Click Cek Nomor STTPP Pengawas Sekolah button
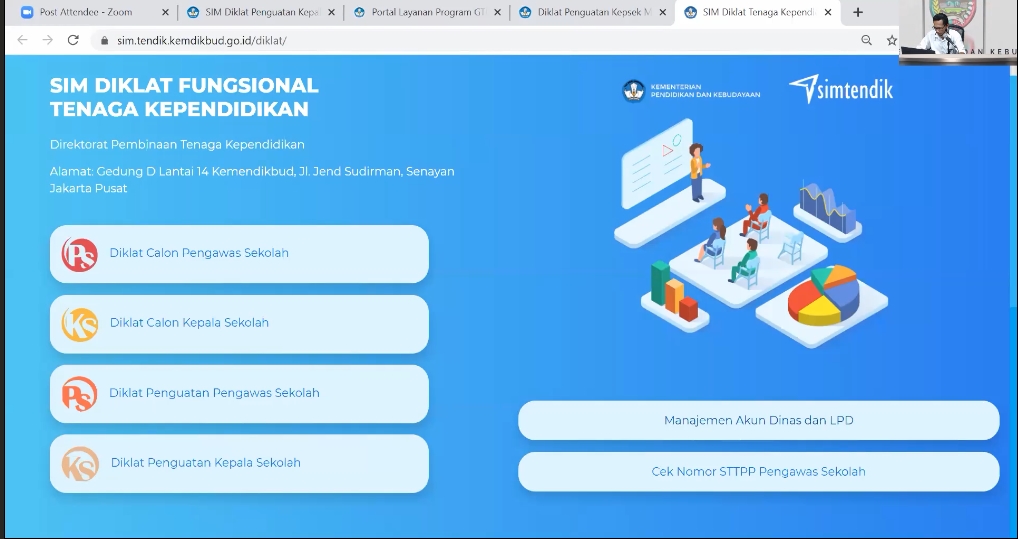Image resolution: width=1018 pixels, height=539 pixels. [758, 472]
